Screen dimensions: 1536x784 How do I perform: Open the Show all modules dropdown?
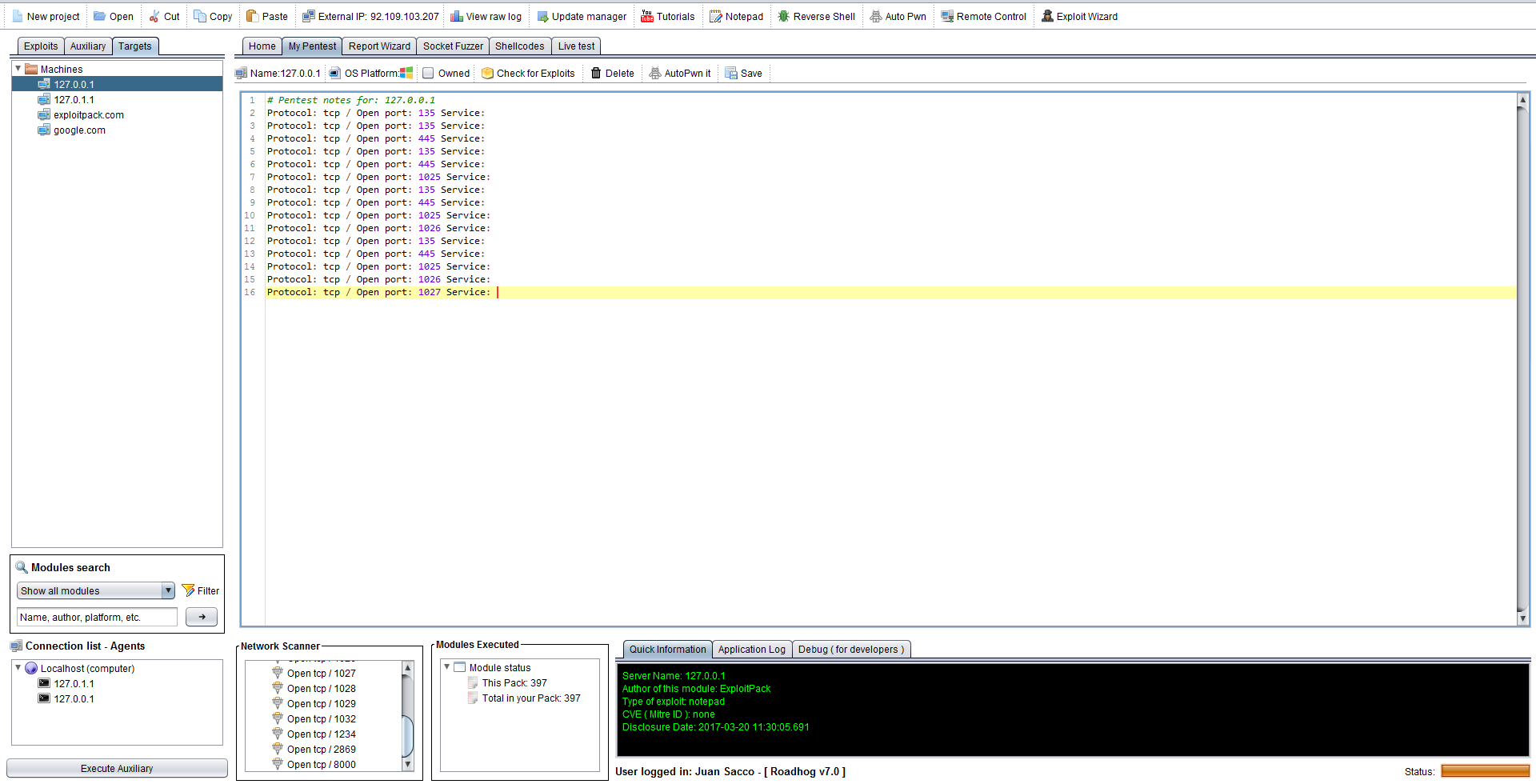click(x=168, y=591)
